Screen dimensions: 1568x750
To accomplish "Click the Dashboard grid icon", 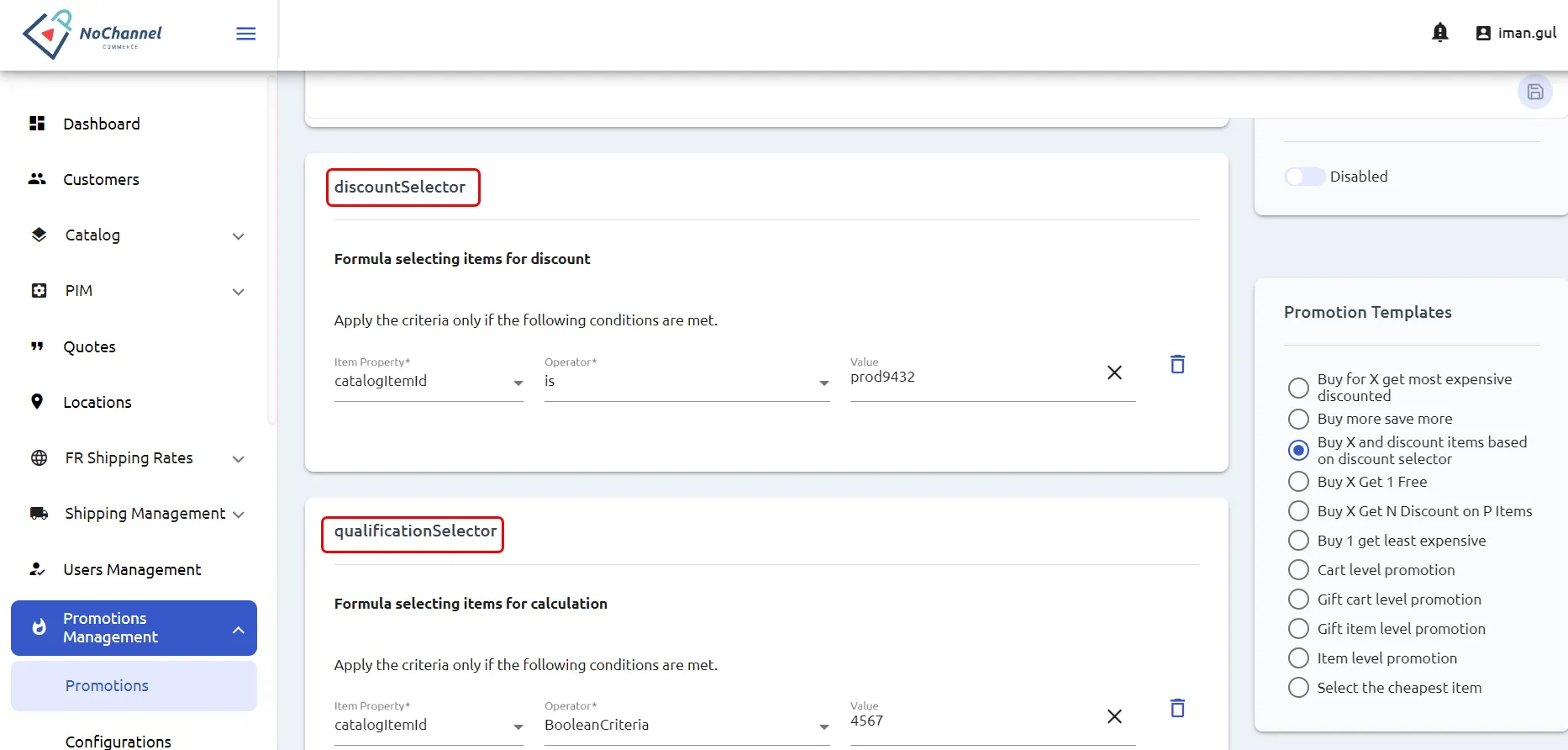I will 37,124.
